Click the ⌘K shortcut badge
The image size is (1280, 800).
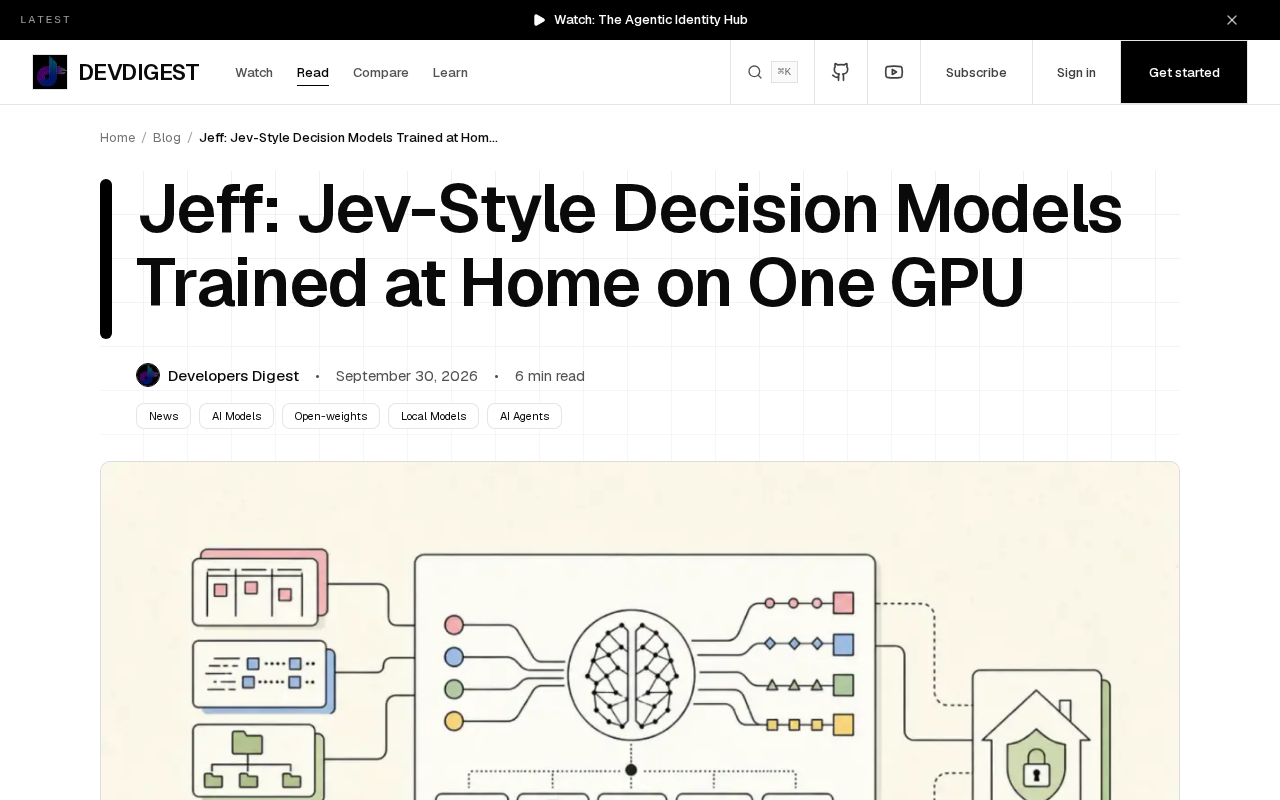point(784,72)
